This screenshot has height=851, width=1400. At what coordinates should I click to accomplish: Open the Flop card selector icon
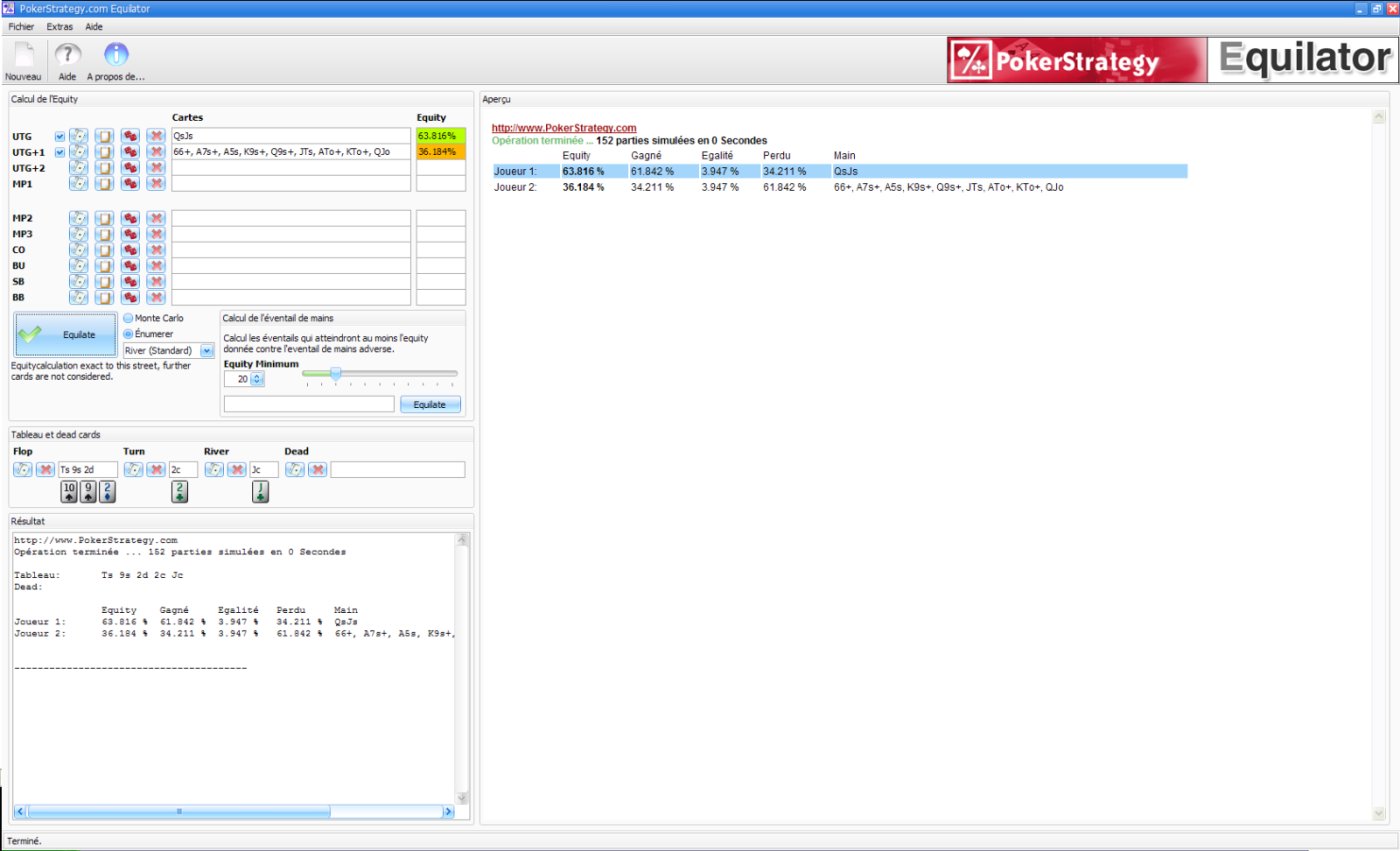[x=22, y=470]
